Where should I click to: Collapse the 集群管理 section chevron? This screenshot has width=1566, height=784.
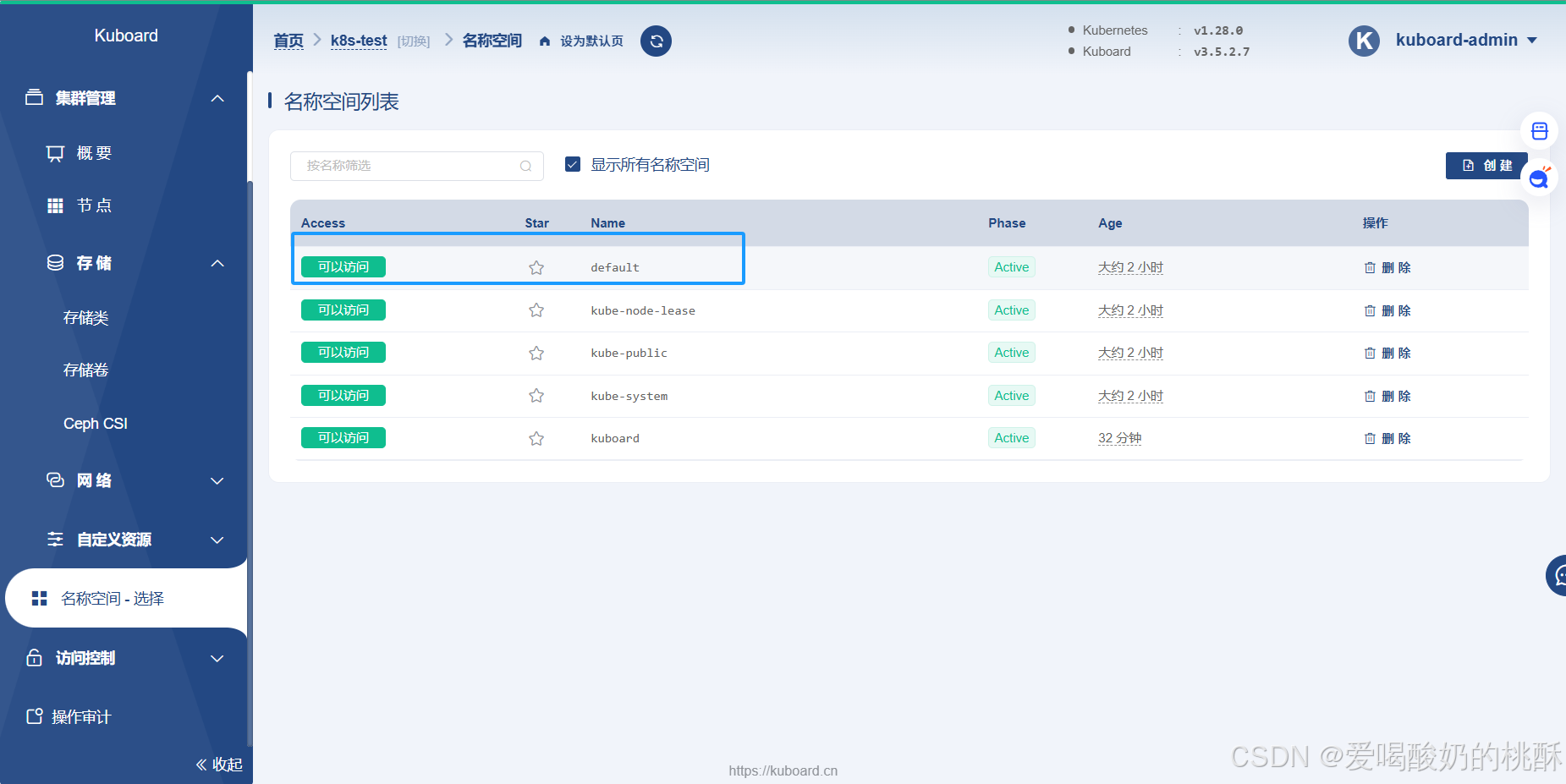(x=217, y=98)
